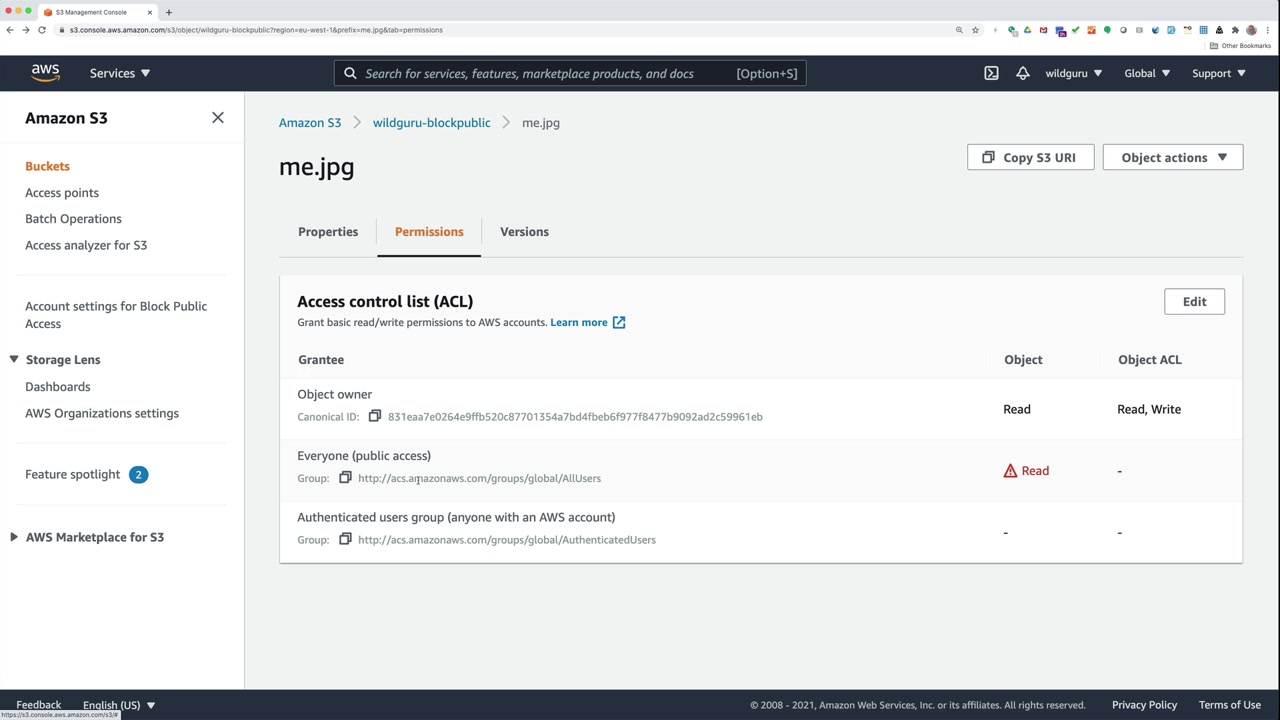The width and height of the screenshot is (1280, 720).
Task: Click the AllUsers group URL text
Action: coord(479,478)
